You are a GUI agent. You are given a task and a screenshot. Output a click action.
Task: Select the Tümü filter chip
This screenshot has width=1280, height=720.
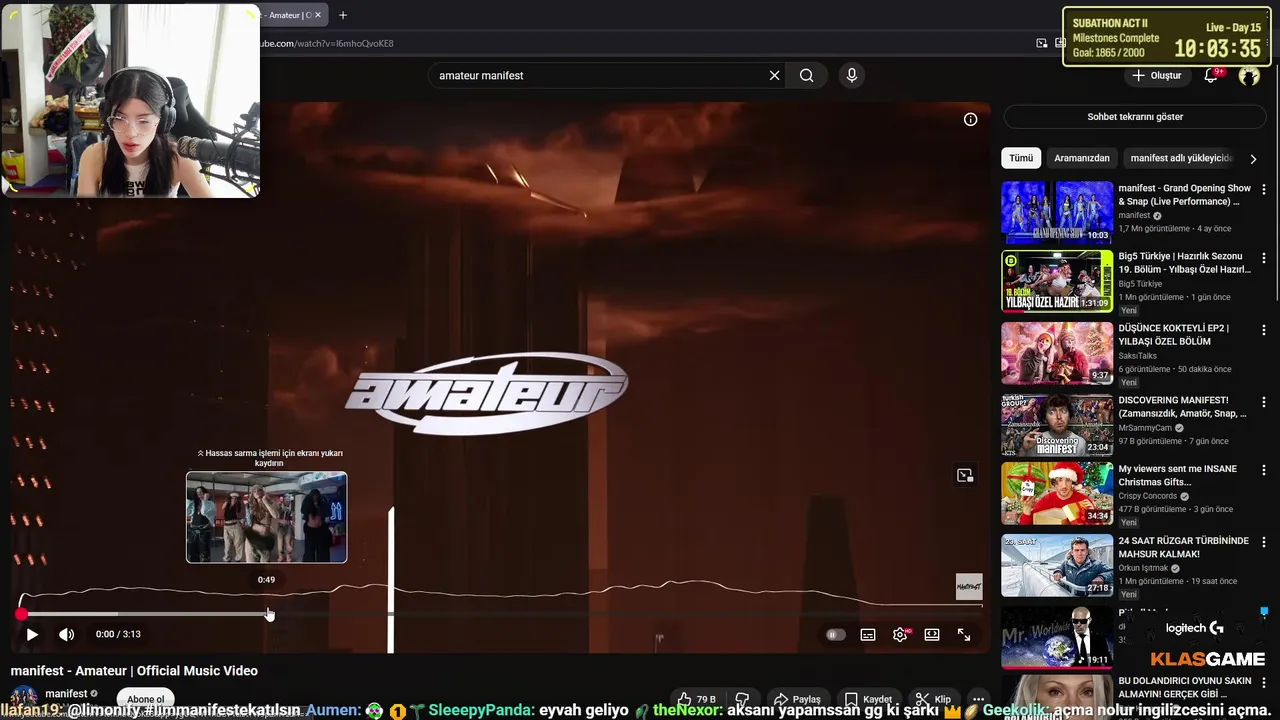[1021, 158]
